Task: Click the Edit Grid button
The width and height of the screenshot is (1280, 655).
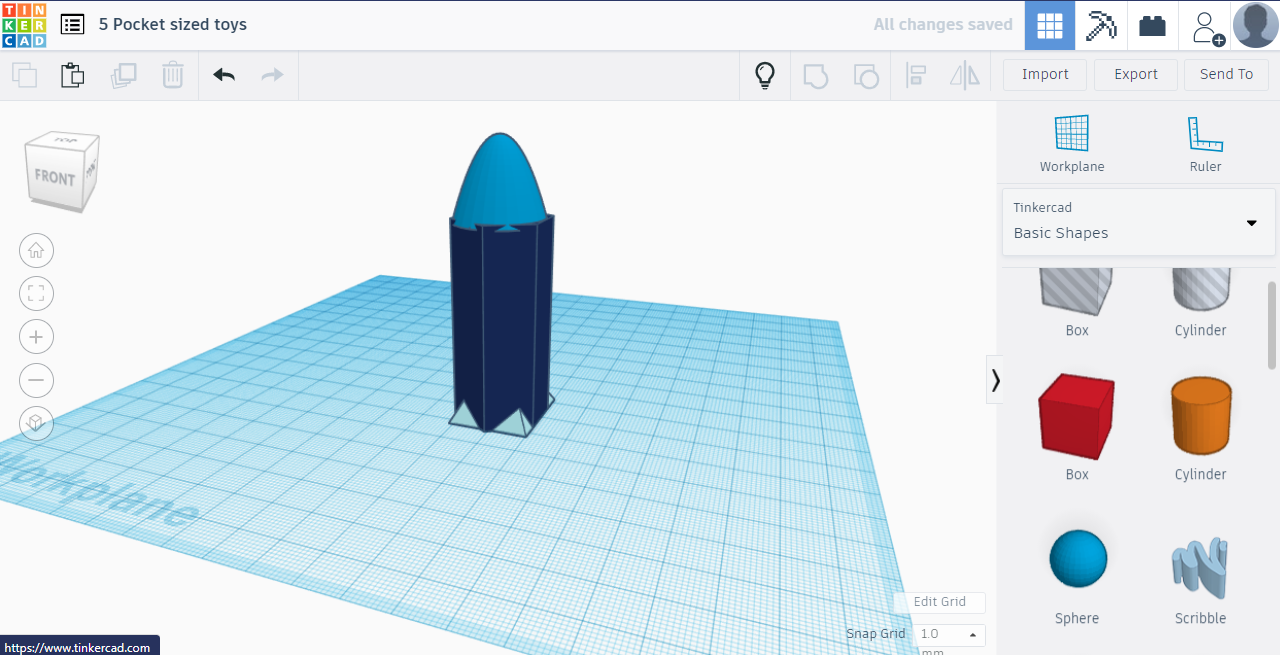Action: tap(940, 602)
